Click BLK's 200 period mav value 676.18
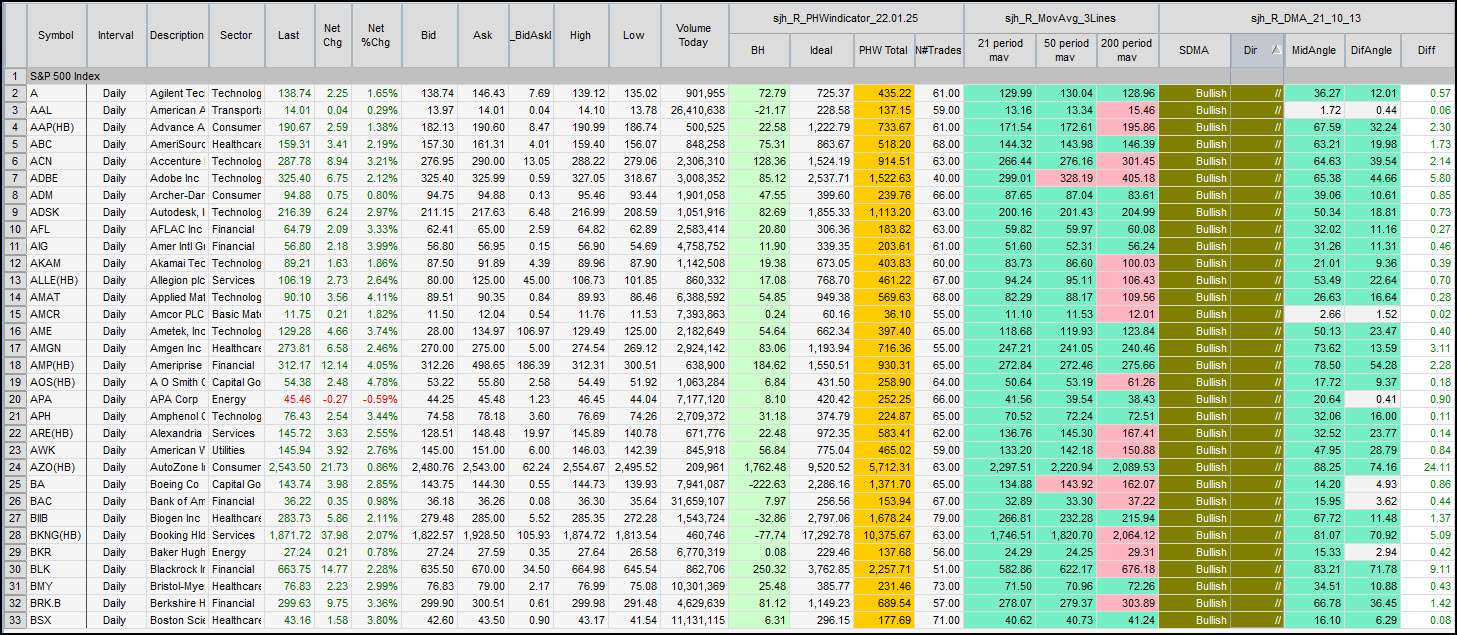This screenshot has width=1457, height=635. [x=1138, y=569]
